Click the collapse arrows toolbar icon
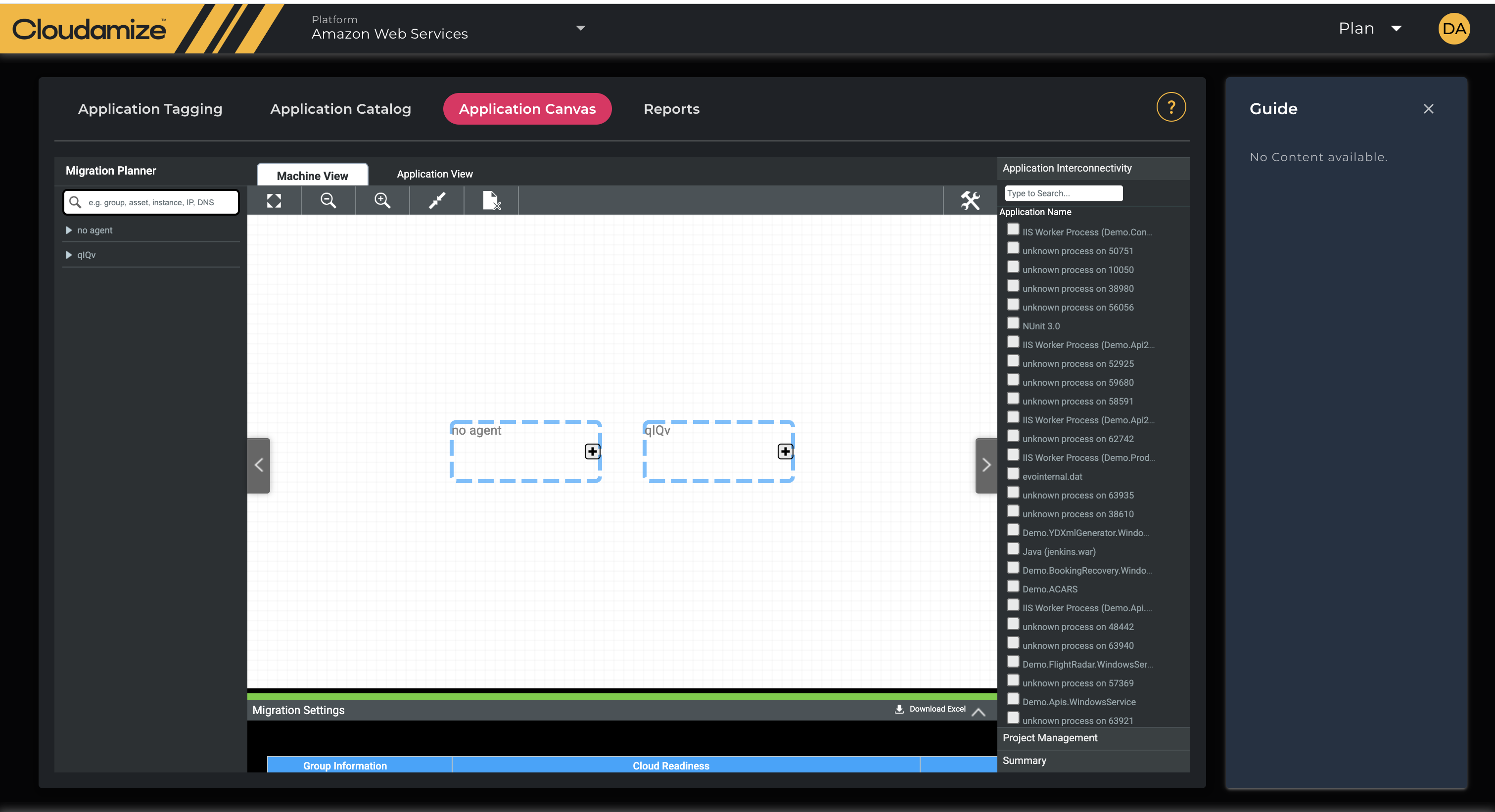Screen dimensions: 1495x812 [x=436, y=201]
